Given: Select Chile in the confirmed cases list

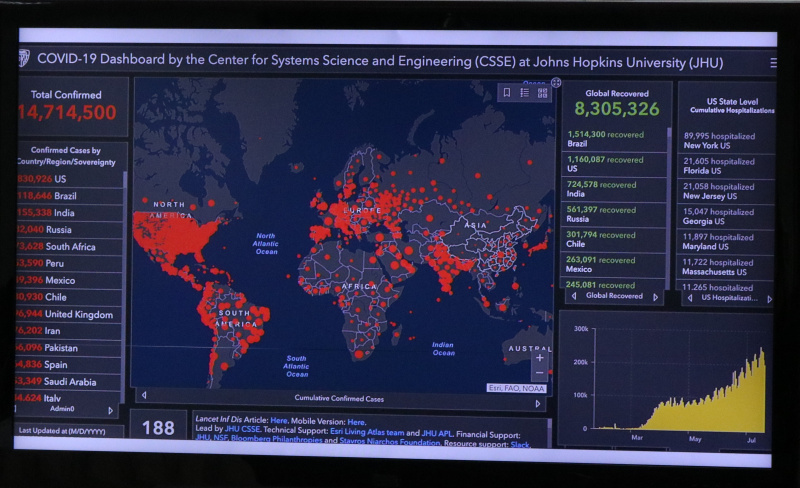Looking at the screenshot, I should (70, 297).
